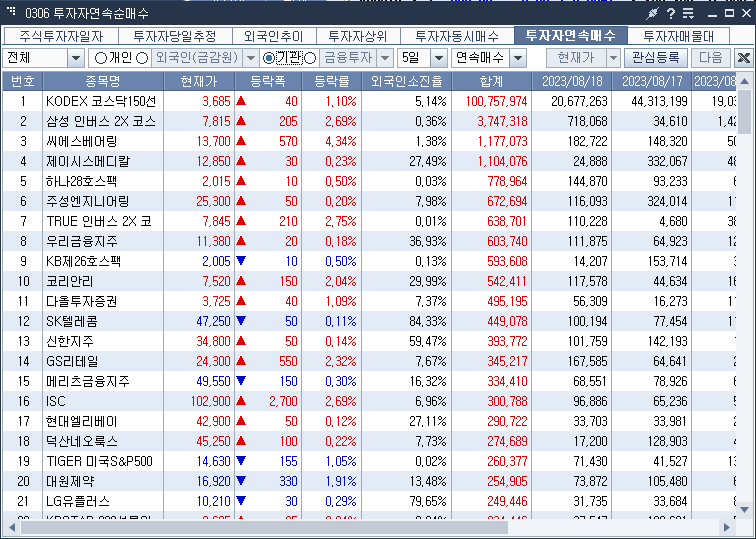Switch to the 투자자매물대 tab

point(678,36)
